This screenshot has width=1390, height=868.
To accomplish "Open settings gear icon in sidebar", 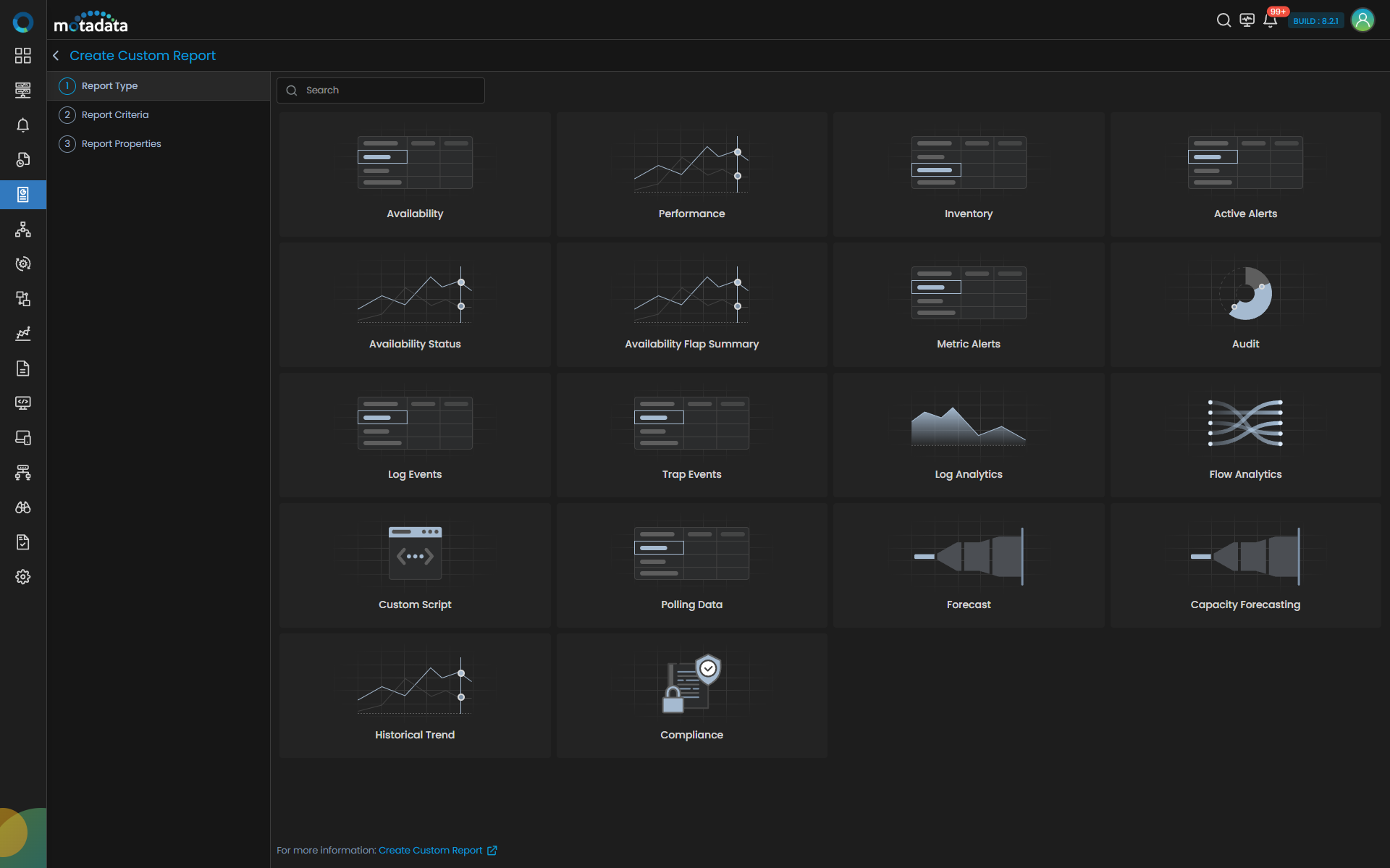I will (x=23, y=577).
